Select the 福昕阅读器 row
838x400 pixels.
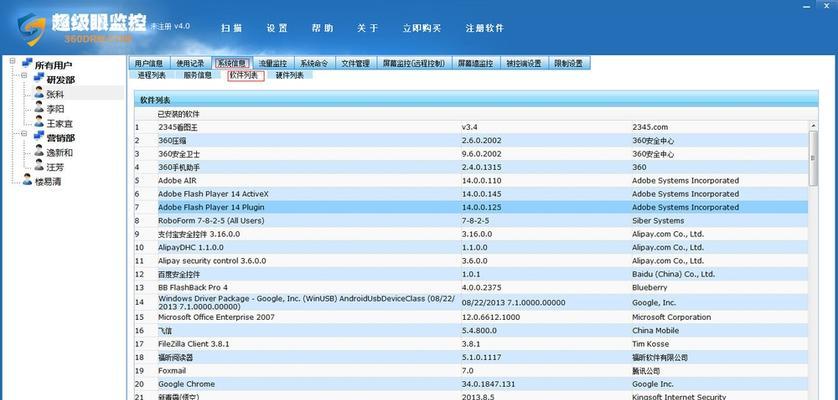pos(471,357)
